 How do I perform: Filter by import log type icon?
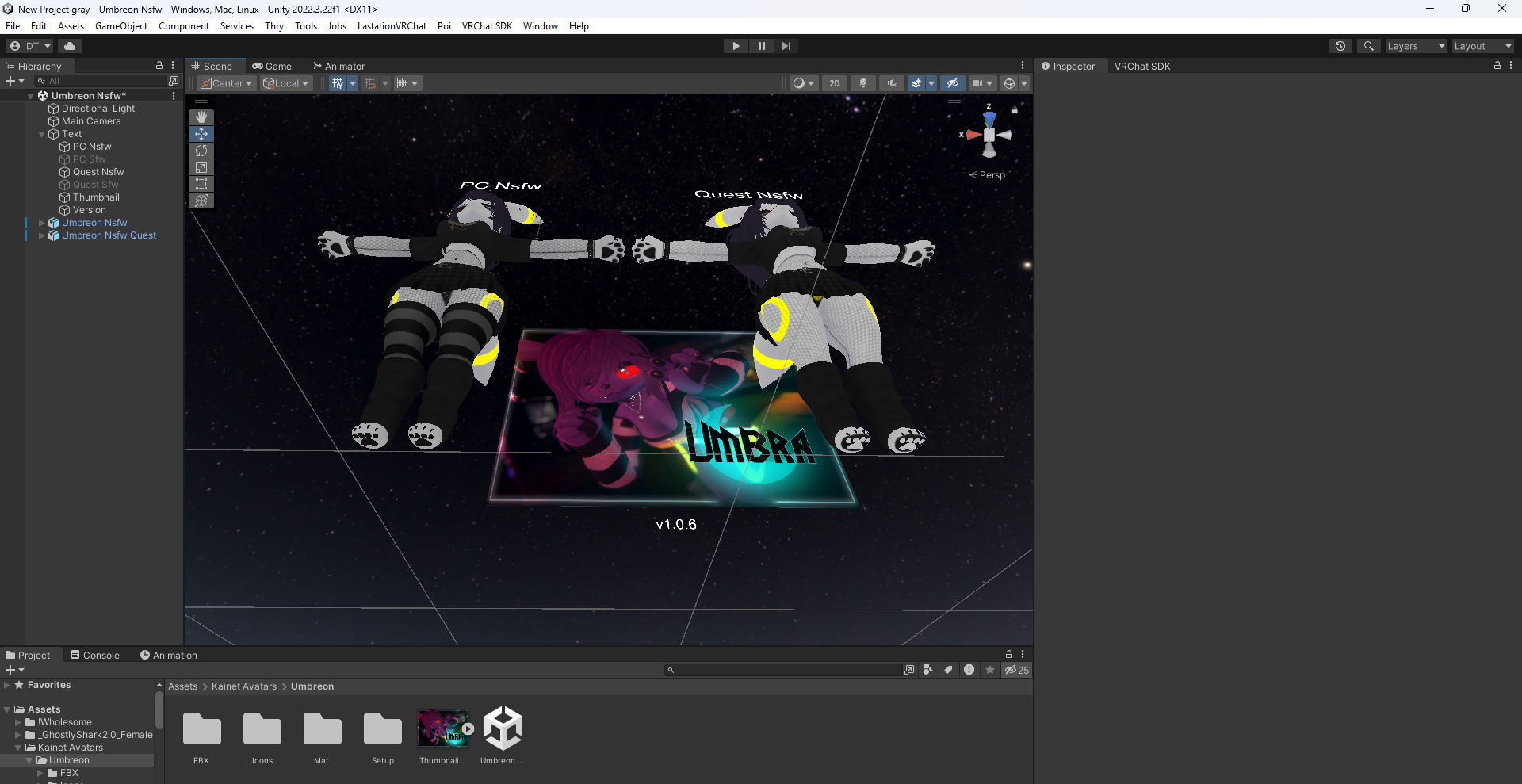969,670
